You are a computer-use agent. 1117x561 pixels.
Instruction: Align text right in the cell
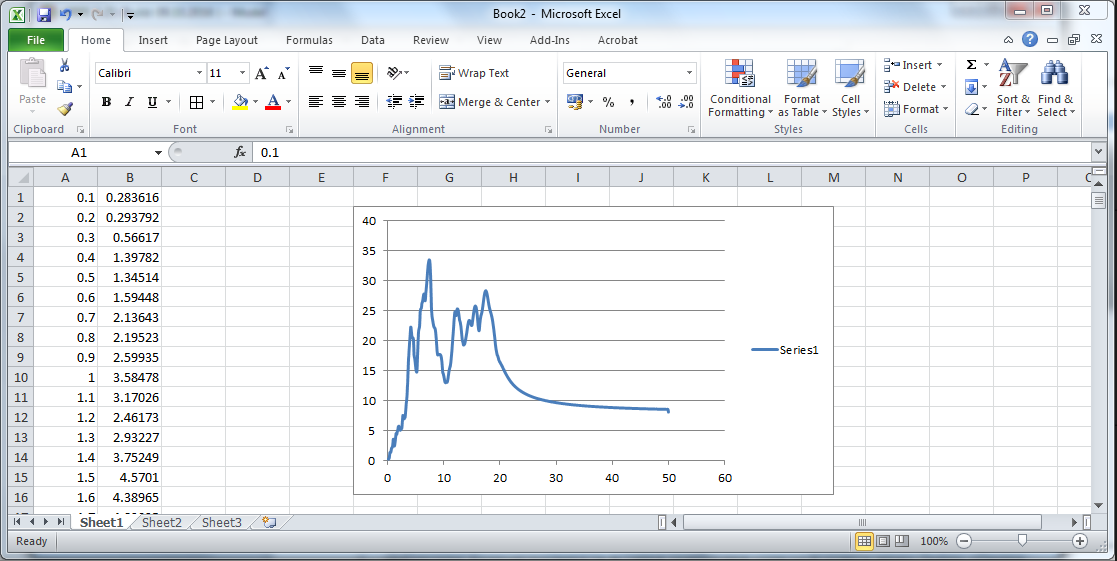tap(362, 102)
